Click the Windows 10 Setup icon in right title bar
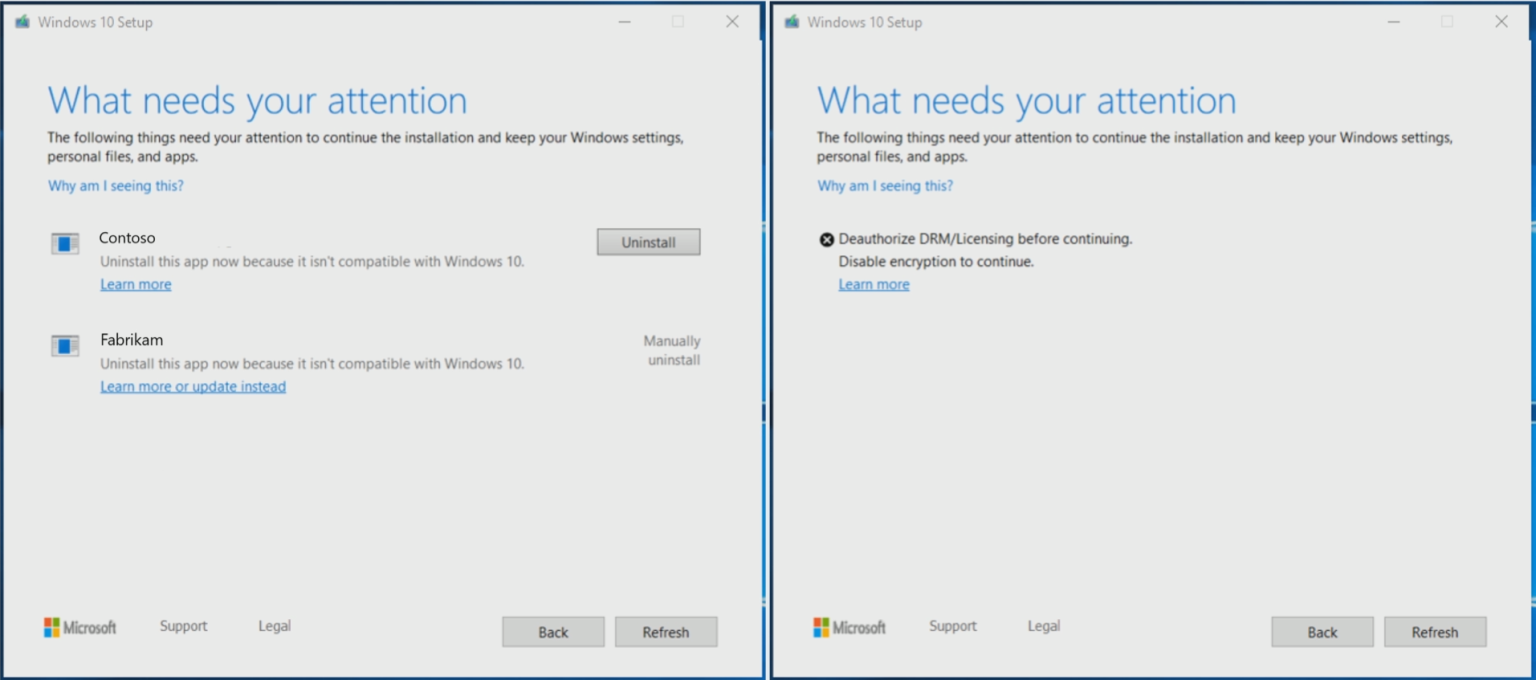 tap(790, 20)
